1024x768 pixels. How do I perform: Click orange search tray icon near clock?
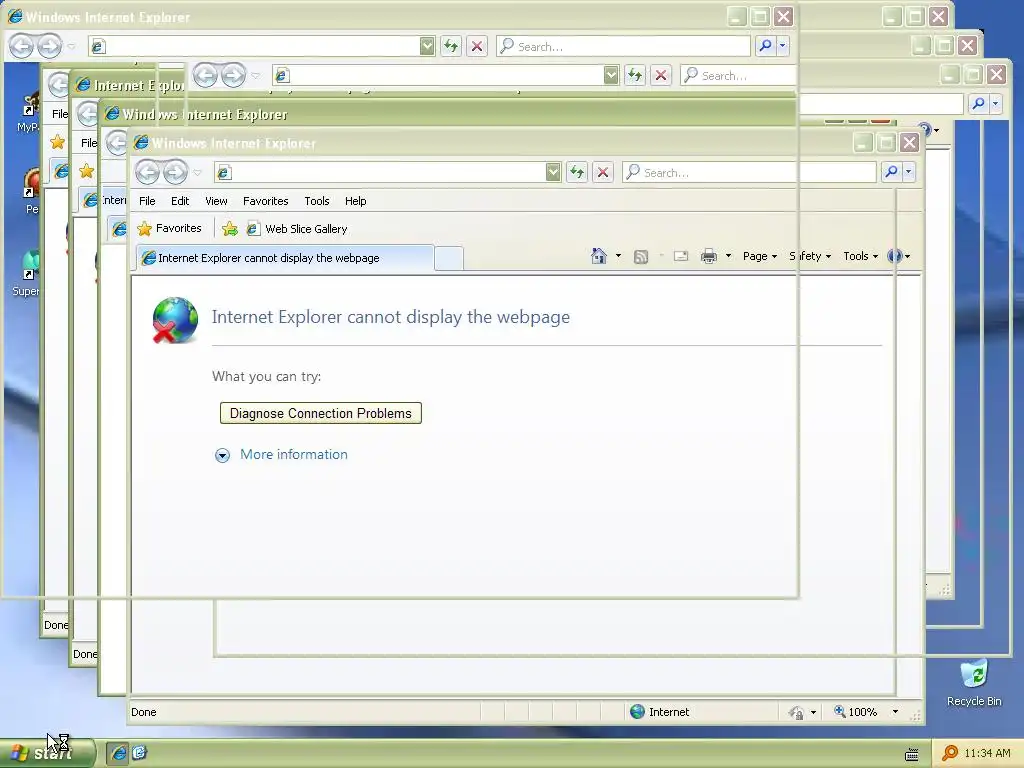(950, 753)
